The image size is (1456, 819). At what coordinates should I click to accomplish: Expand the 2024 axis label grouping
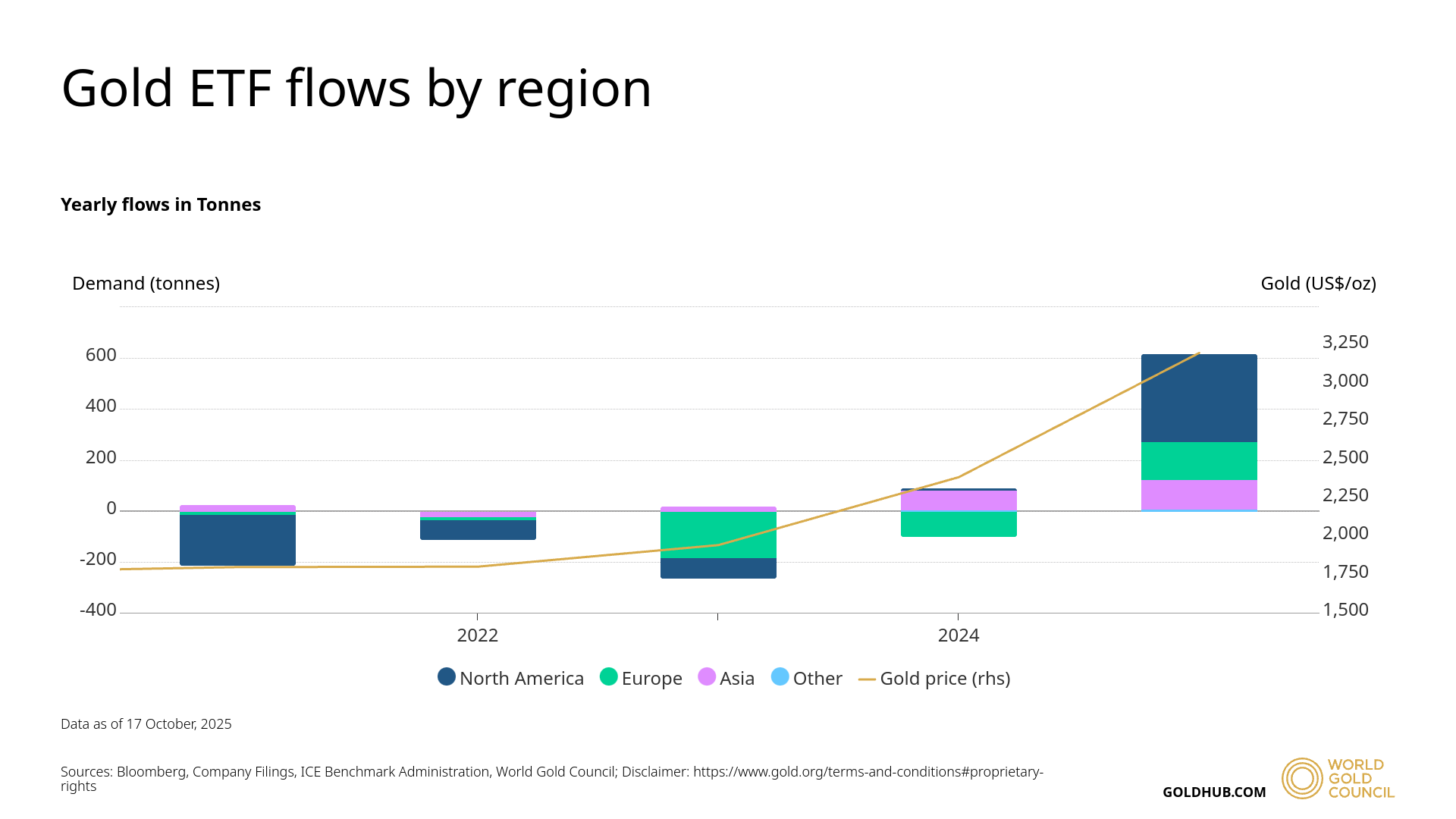pyautogui.click(x=959, y=636)
